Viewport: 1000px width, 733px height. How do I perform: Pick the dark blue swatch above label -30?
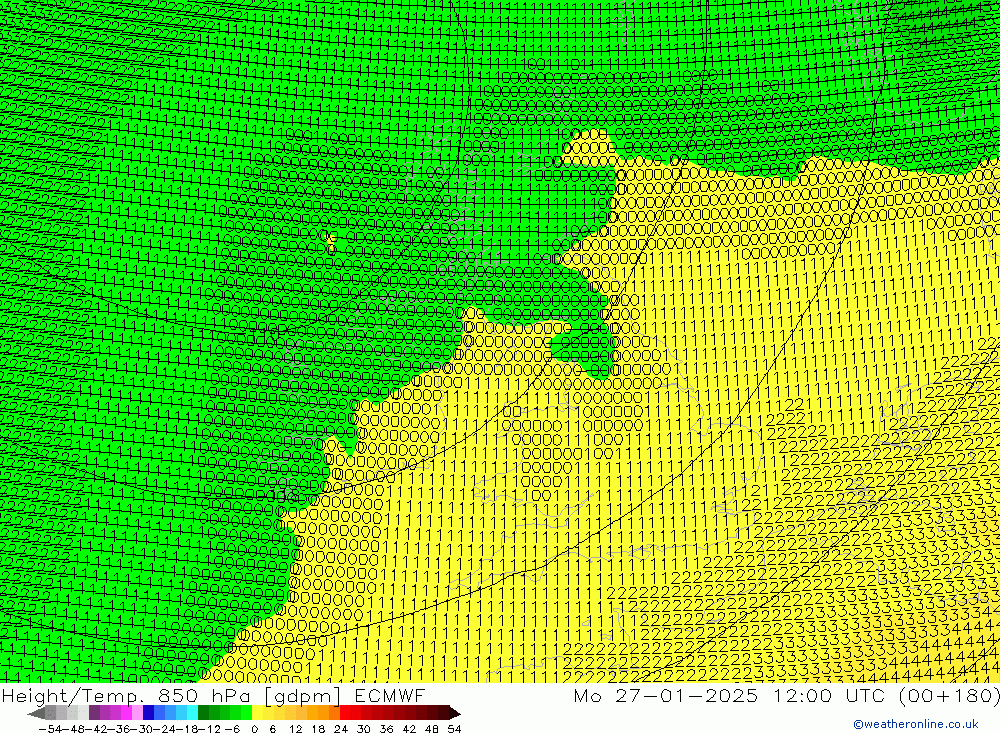148,713
